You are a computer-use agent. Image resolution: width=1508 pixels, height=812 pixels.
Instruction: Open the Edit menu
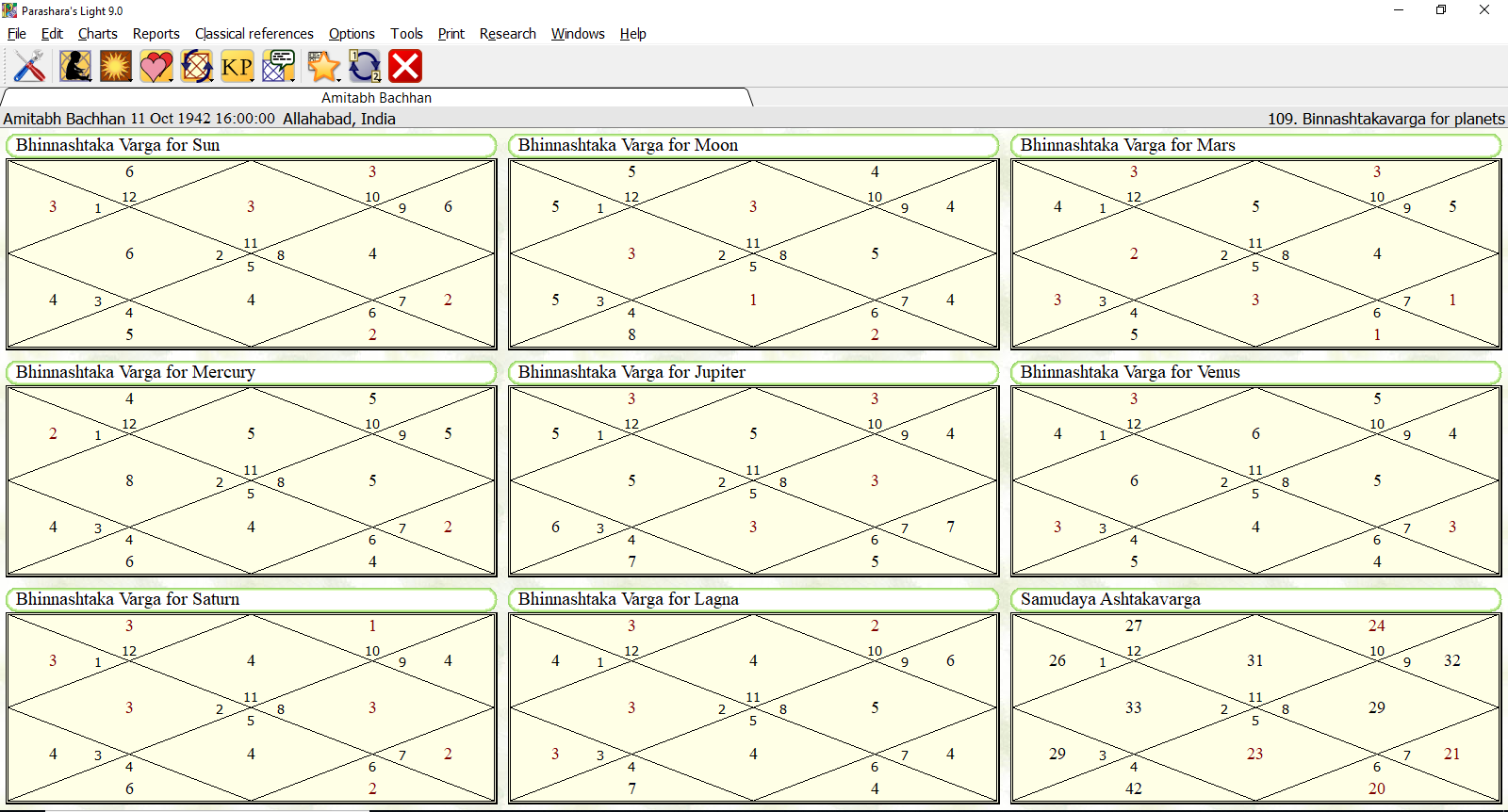tap(52, 34)
